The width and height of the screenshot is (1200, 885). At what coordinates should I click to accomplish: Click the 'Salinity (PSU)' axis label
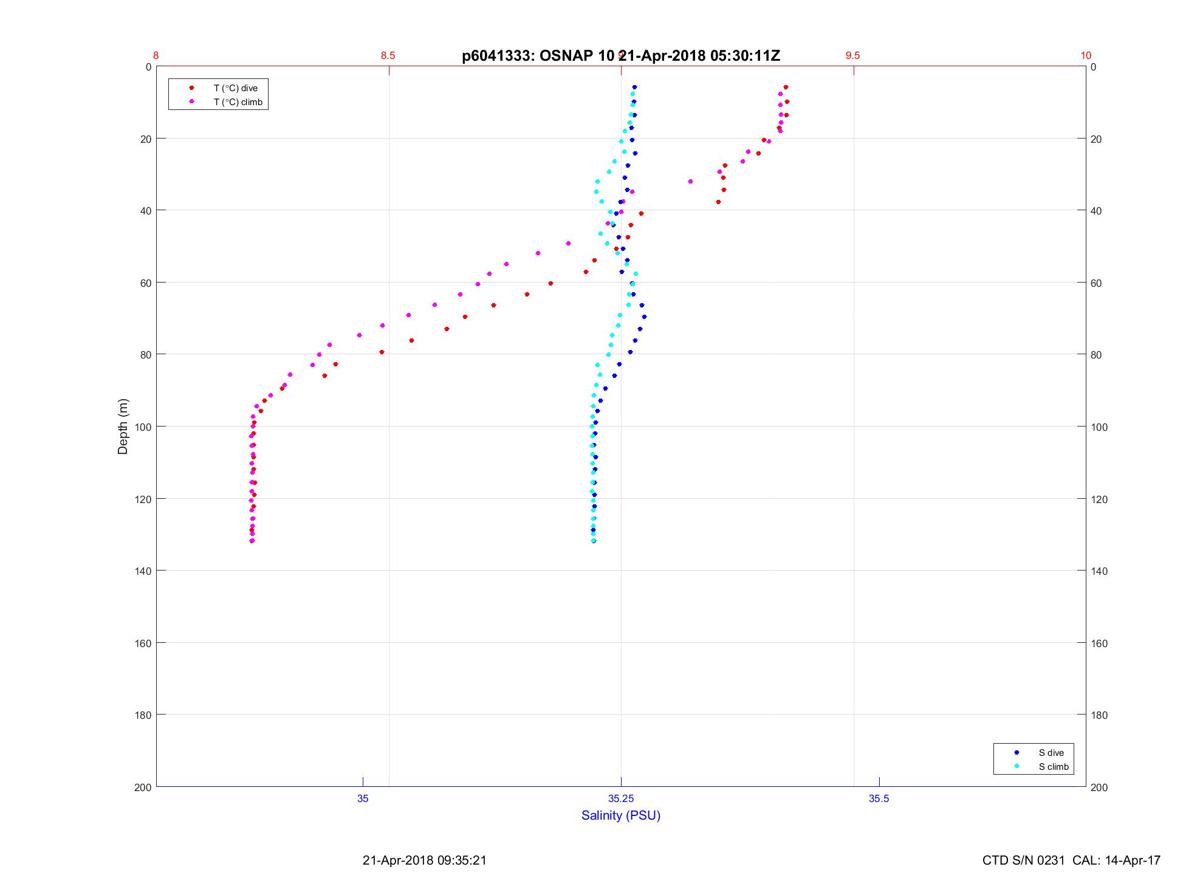point(621,815)
